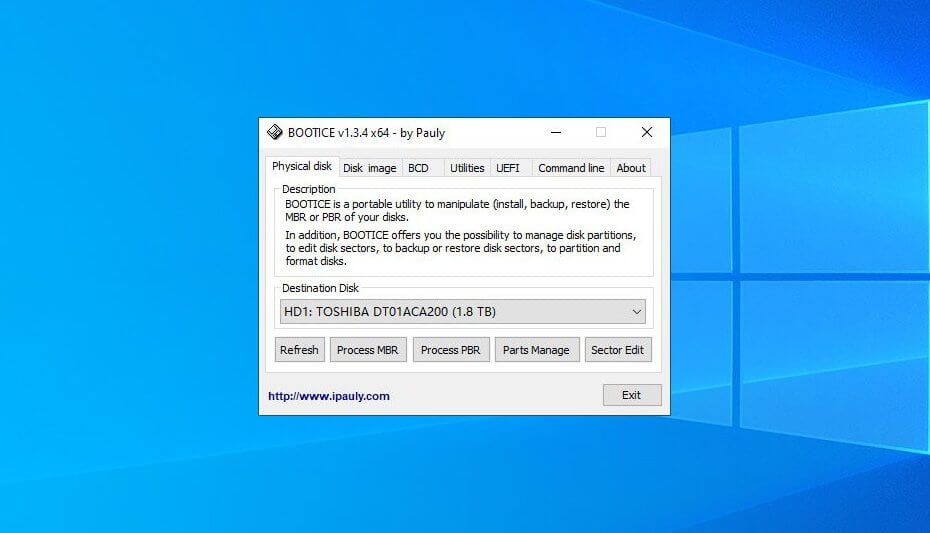Click the 'In addition, BOOTICE offers' paragraph
The image size is (930, 533).
coord(461,248)
